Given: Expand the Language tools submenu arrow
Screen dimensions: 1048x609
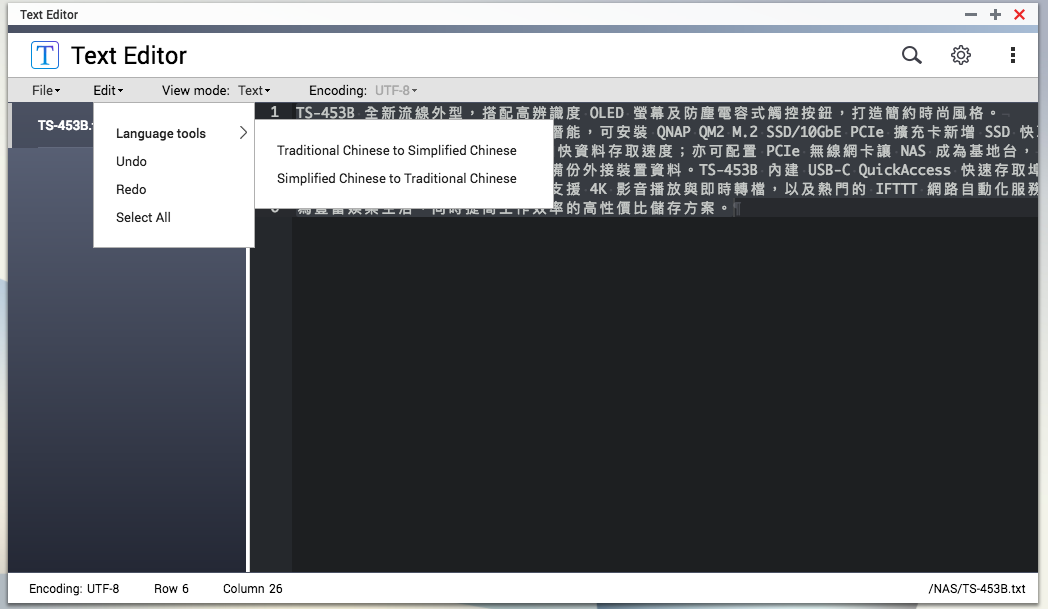Looking at the screenshot, I should tap(243, 133).
